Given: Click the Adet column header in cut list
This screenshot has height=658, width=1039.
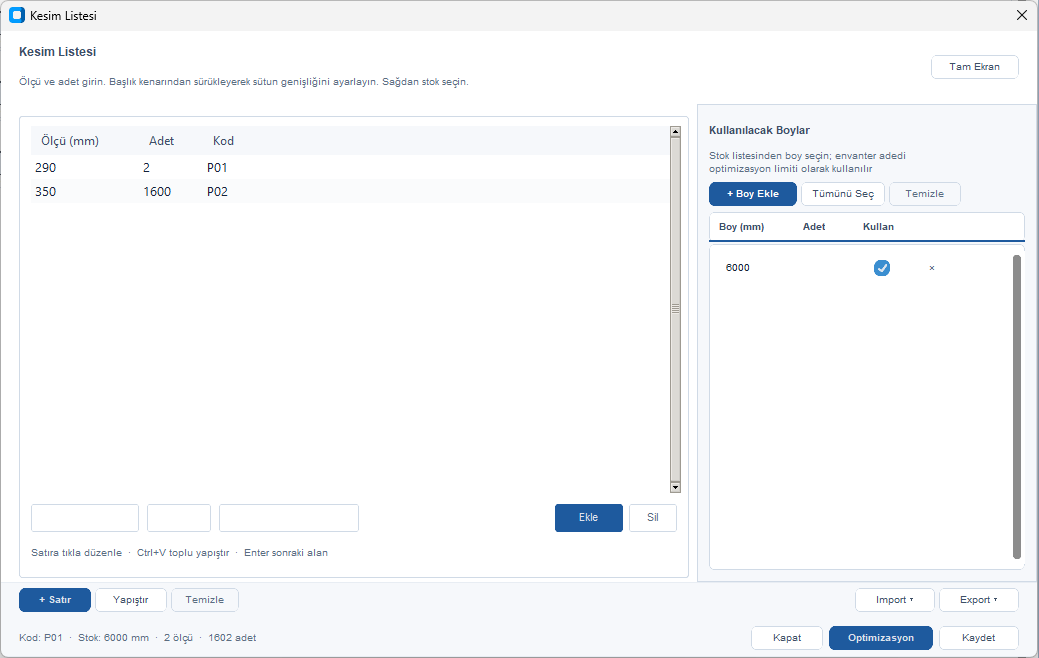Looking at the screenshot, I should click(161, 140).
